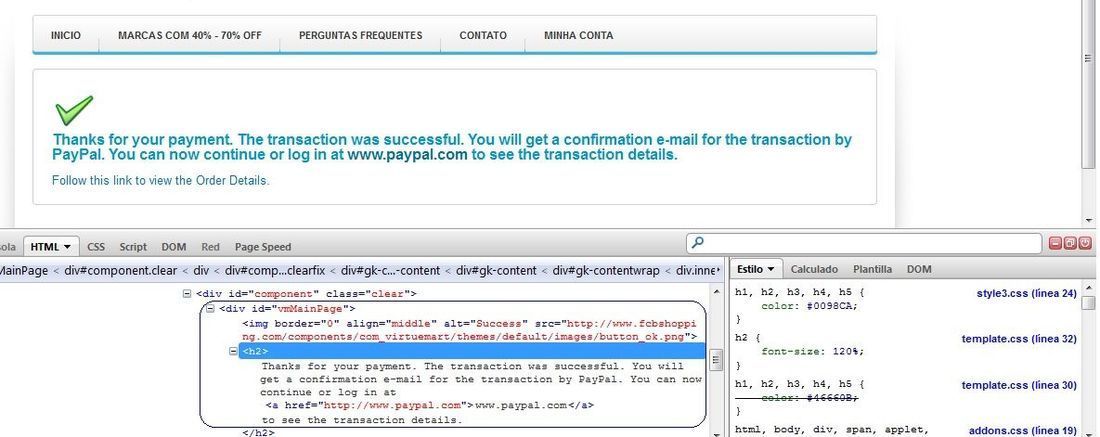Image resolution: width=1100 pixels, height=437 pixels.
Task: Open the CONTATO menu item
Action: 483,35
